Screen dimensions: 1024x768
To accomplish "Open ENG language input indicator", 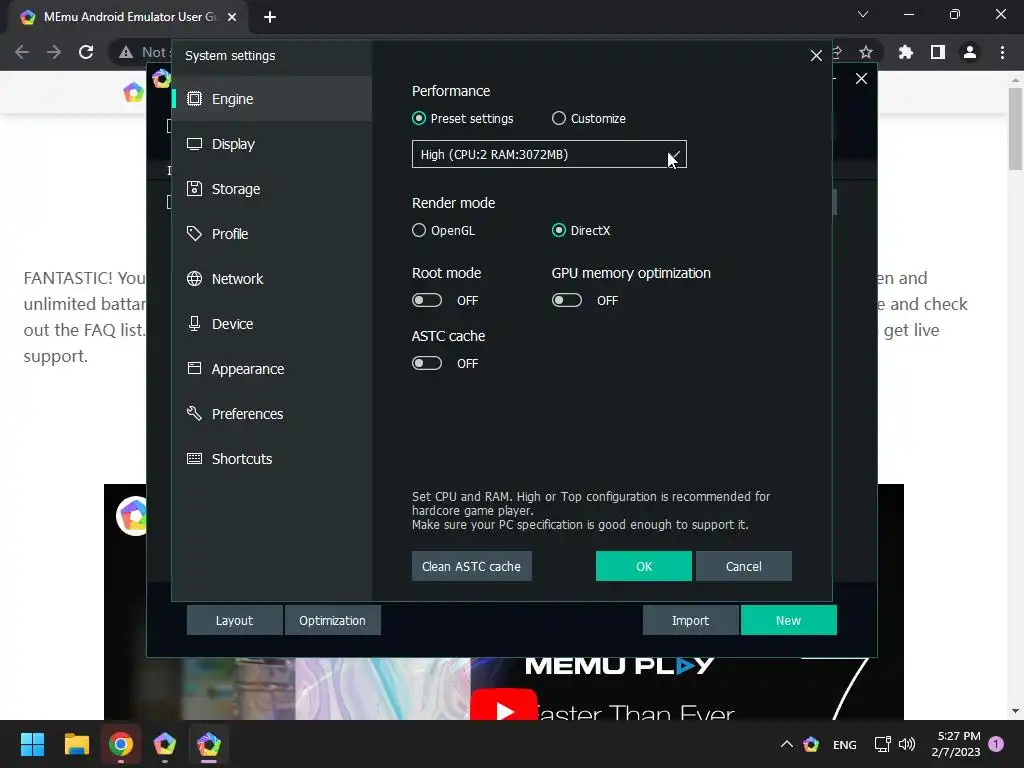I will (844, 744).
